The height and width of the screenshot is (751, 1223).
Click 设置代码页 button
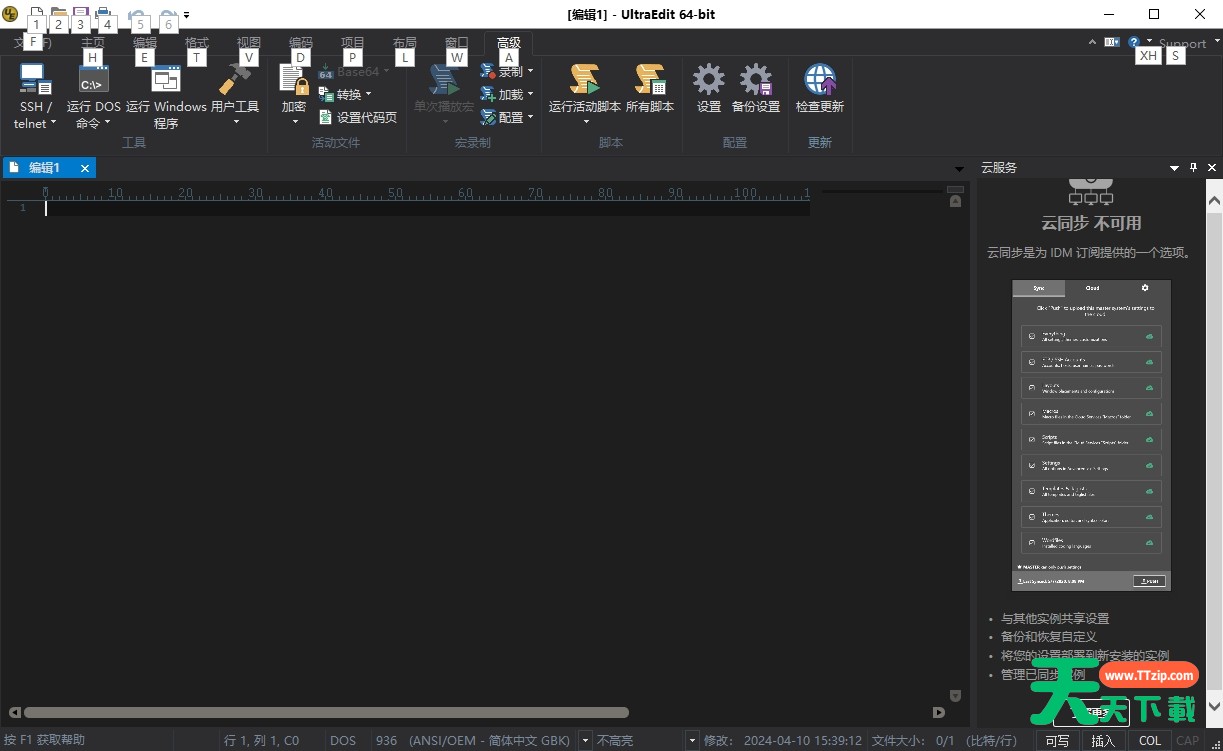(358, 118)
